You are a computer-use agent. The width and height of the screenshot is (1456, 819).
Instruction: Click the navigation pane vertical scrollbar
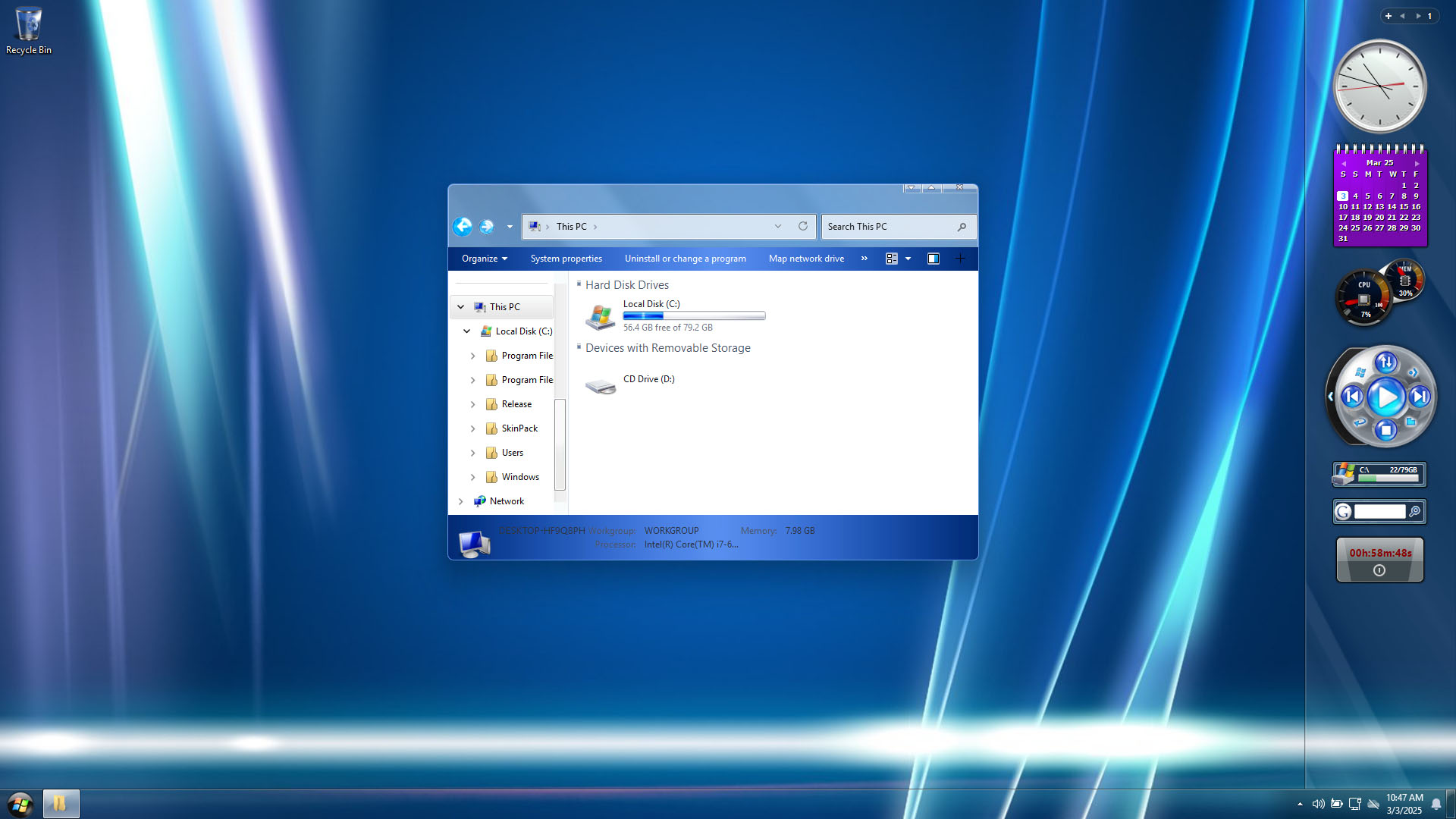(x=560, y=444)
